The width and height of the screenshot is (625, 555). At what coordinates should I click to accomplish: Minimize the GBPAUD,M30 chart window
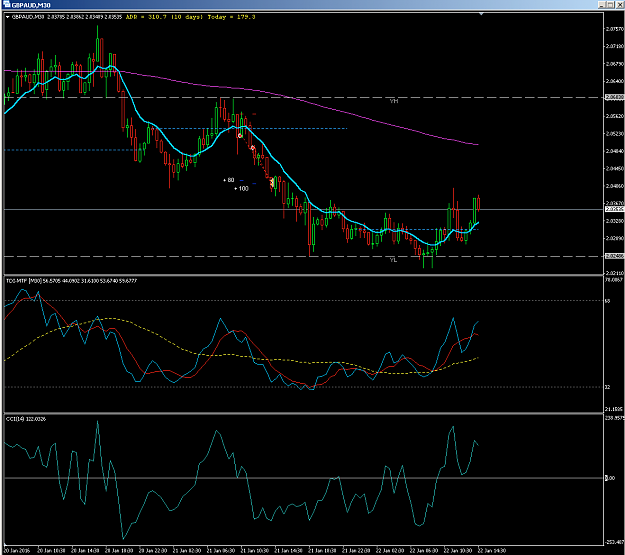[x=602, y=5]
